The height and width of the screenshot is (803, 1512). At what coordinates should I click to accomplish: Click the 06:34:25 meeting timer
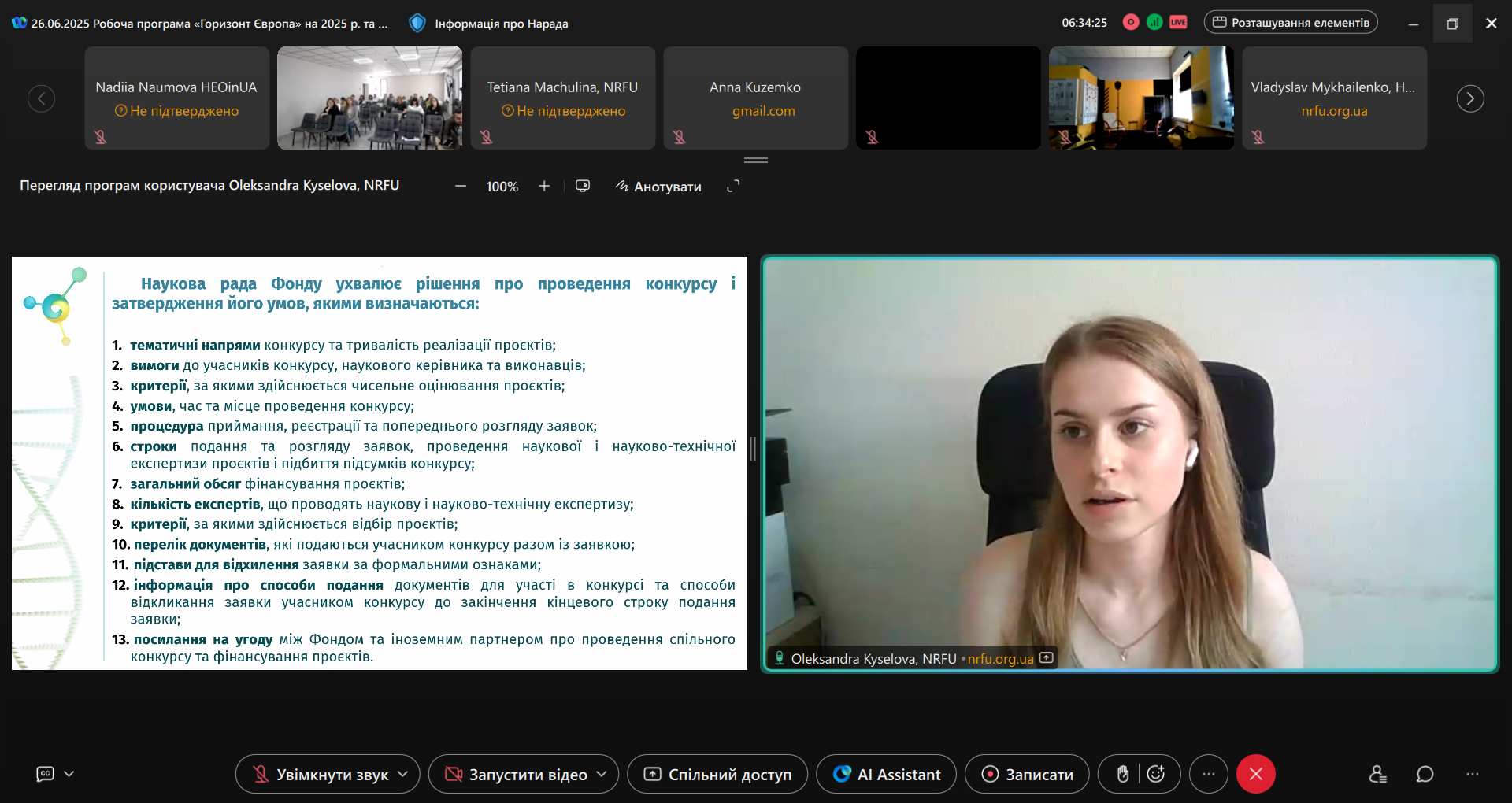1084,23
